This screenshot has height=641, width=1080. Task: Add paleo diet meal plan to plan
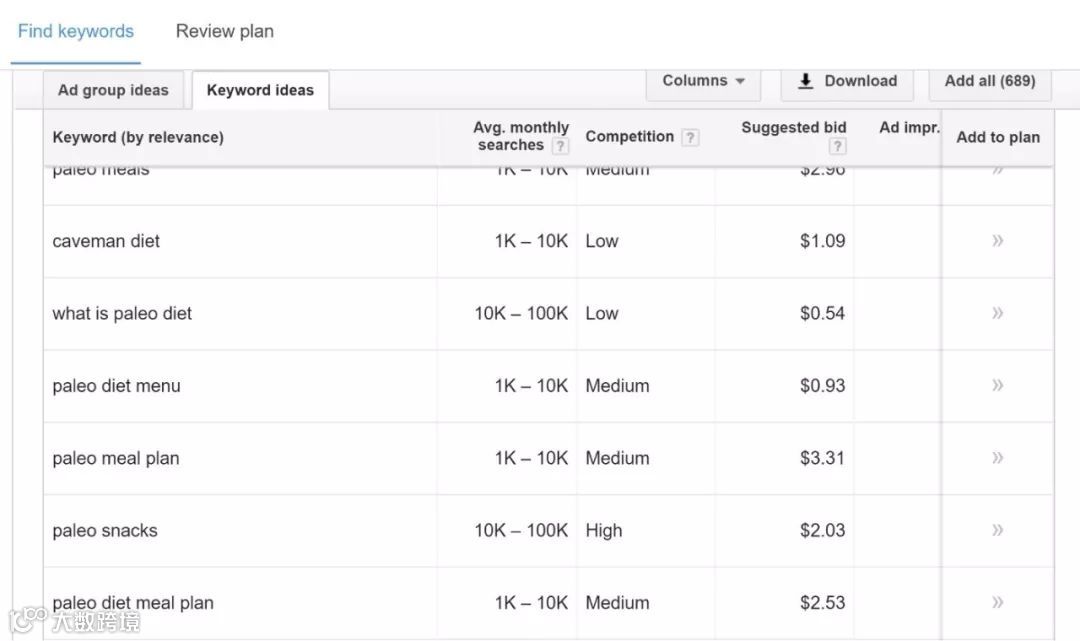[997, 602]
